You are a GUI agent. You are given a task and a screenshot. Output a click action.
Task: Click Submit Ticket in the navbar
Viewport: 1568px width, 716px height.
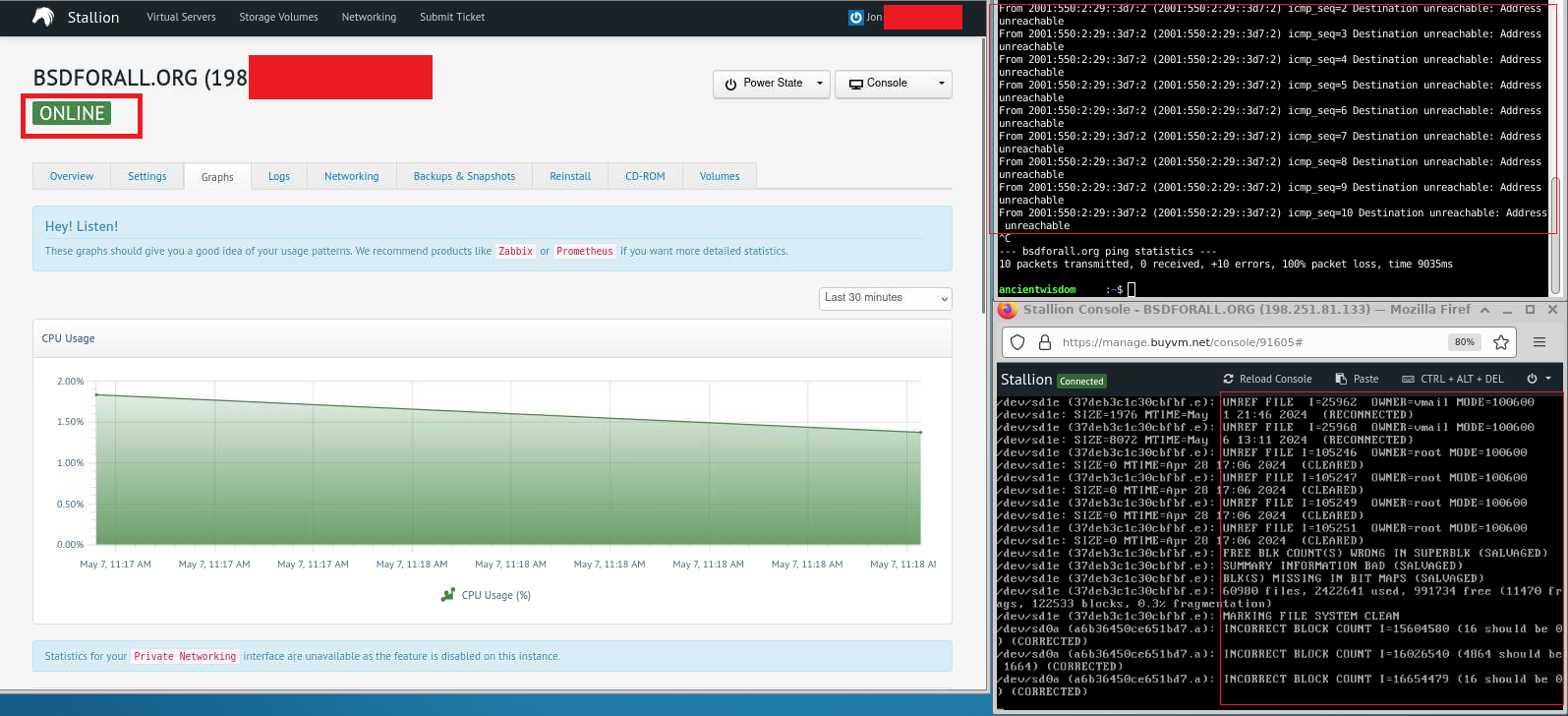[x=452, y=17]
